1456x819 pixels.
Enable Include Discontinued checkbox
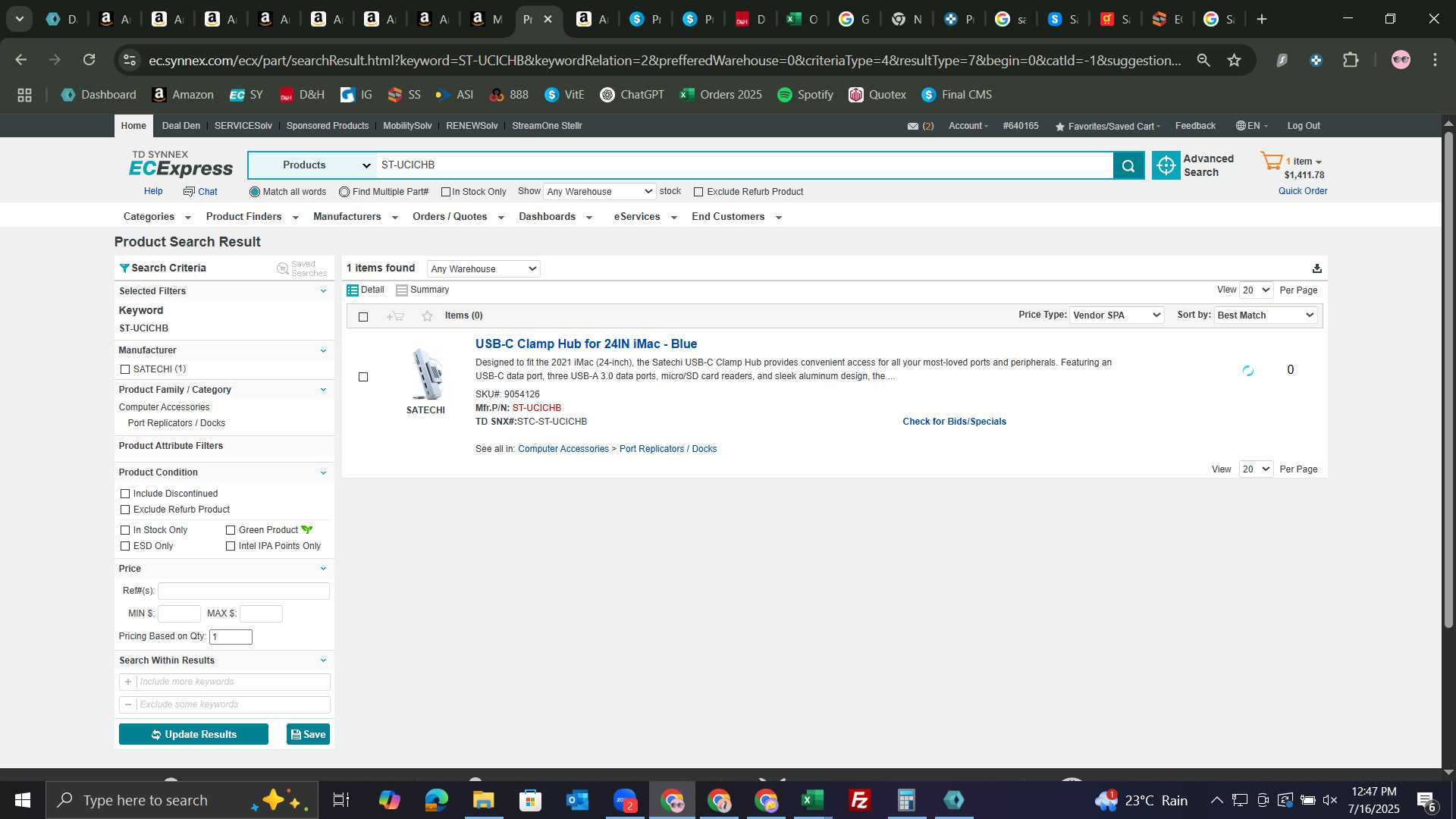tap(125, 494)
